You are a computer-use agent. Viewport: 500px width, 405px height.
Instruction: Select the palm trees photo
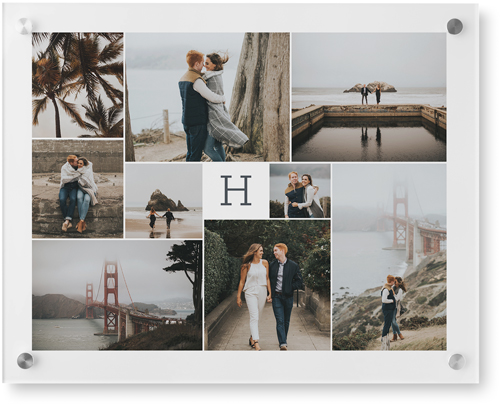point(78,85)
